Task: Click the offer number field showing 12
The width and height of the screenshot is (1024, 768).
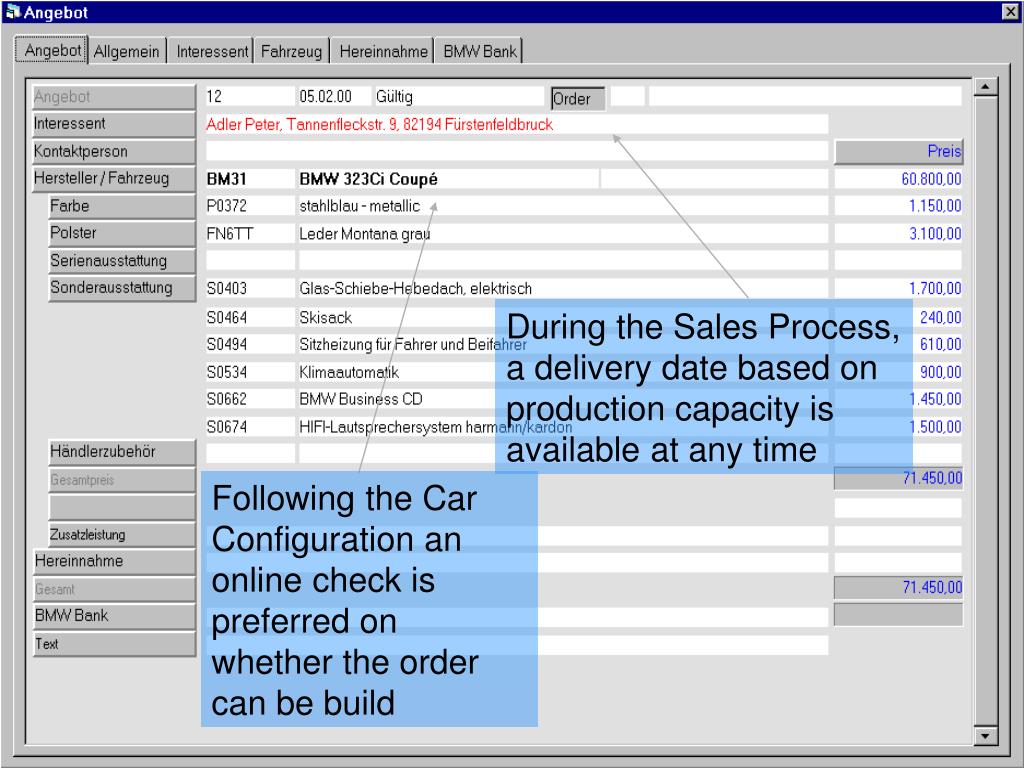Action: coord(249,97)
